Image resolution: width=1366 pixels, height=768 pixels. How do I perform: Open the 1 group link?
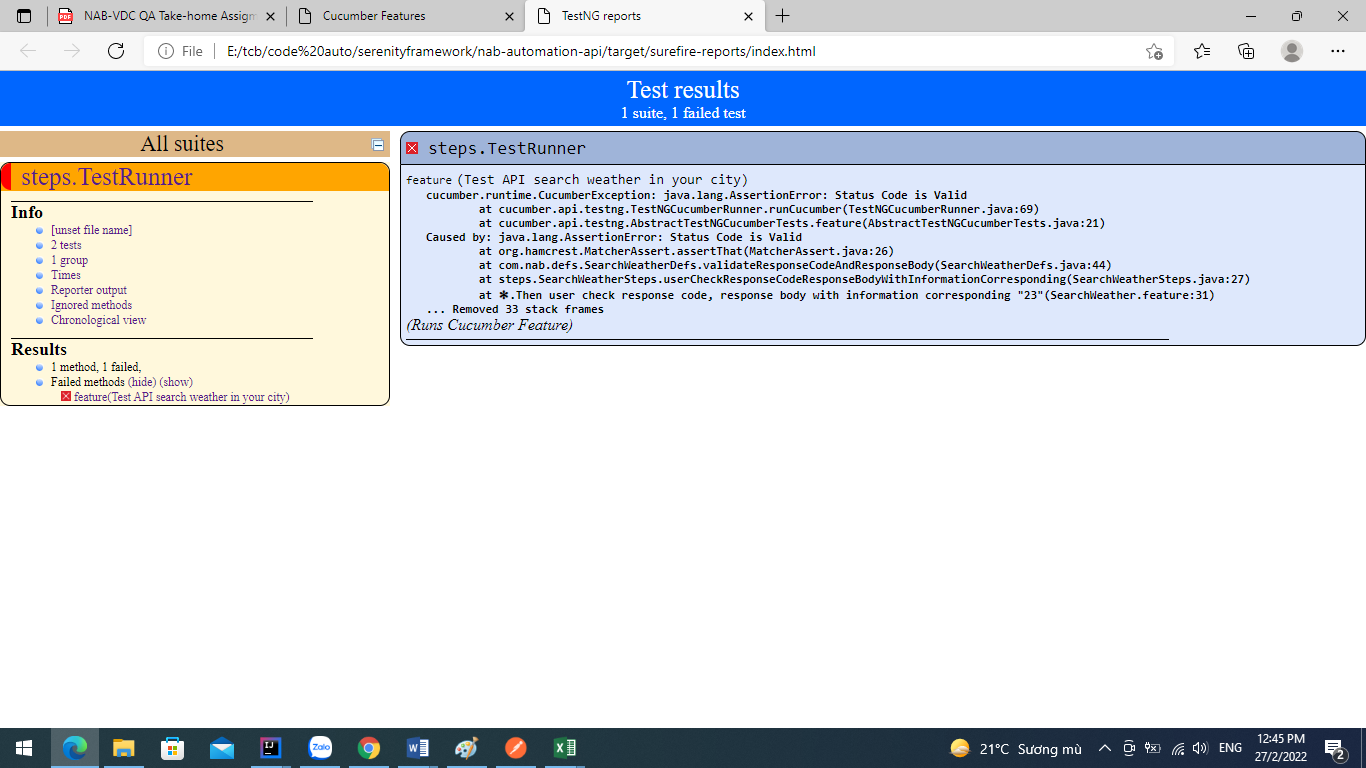(69, 260)
